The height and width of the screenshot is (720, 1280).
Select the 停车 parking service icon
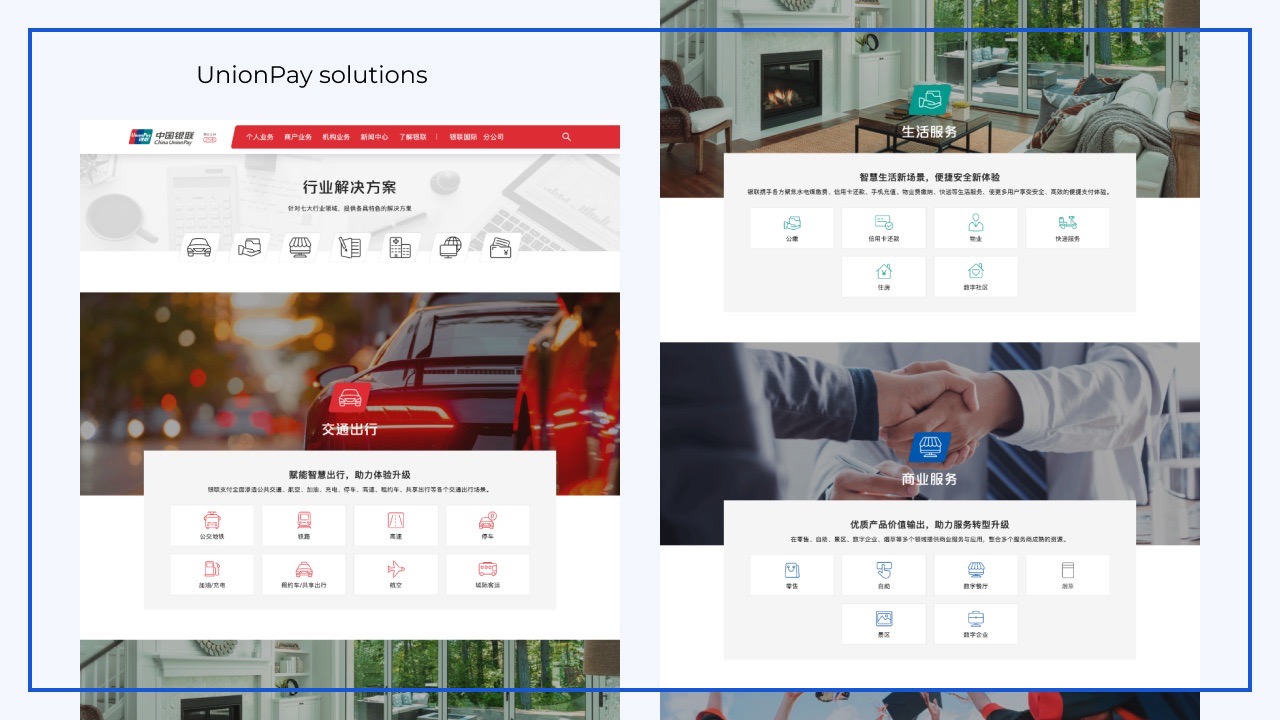pos(488,525)
